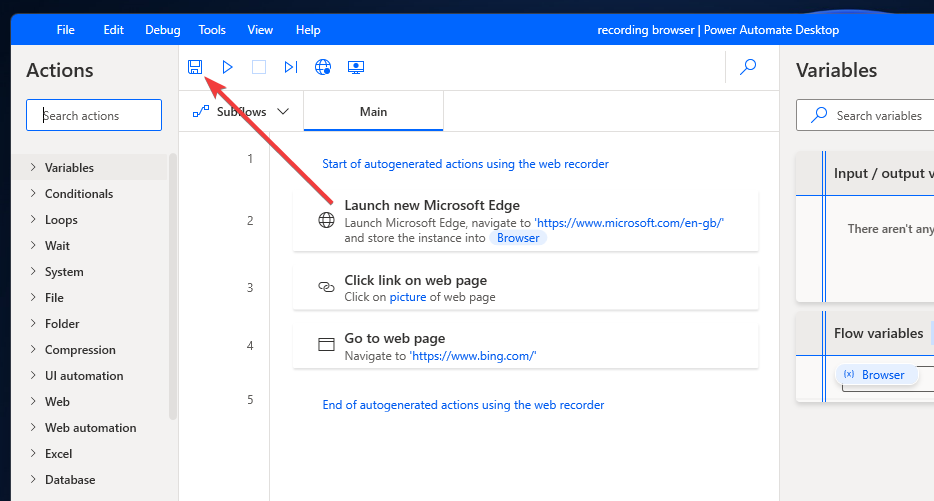Click line number 4 in the flow
The width and height of the screenshot is (934, 501).
click(x=250, y=346)
